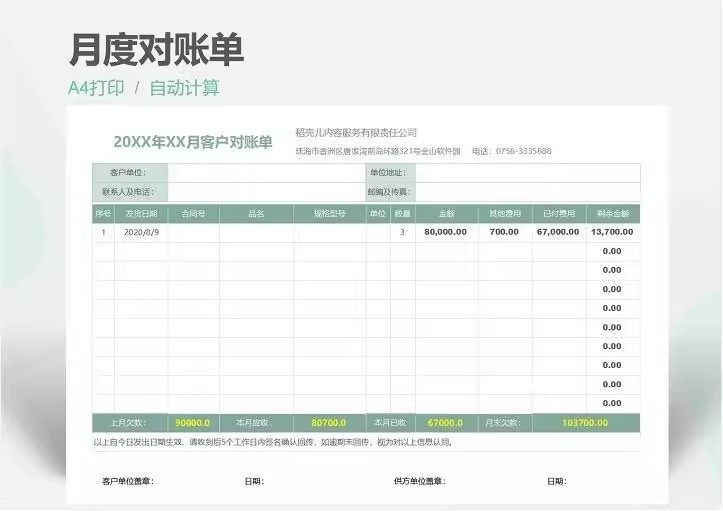Image resolution: width=723 pixels, height=511 pixels.
Task: Select the 金额 column header
Action: click(447, 214)
